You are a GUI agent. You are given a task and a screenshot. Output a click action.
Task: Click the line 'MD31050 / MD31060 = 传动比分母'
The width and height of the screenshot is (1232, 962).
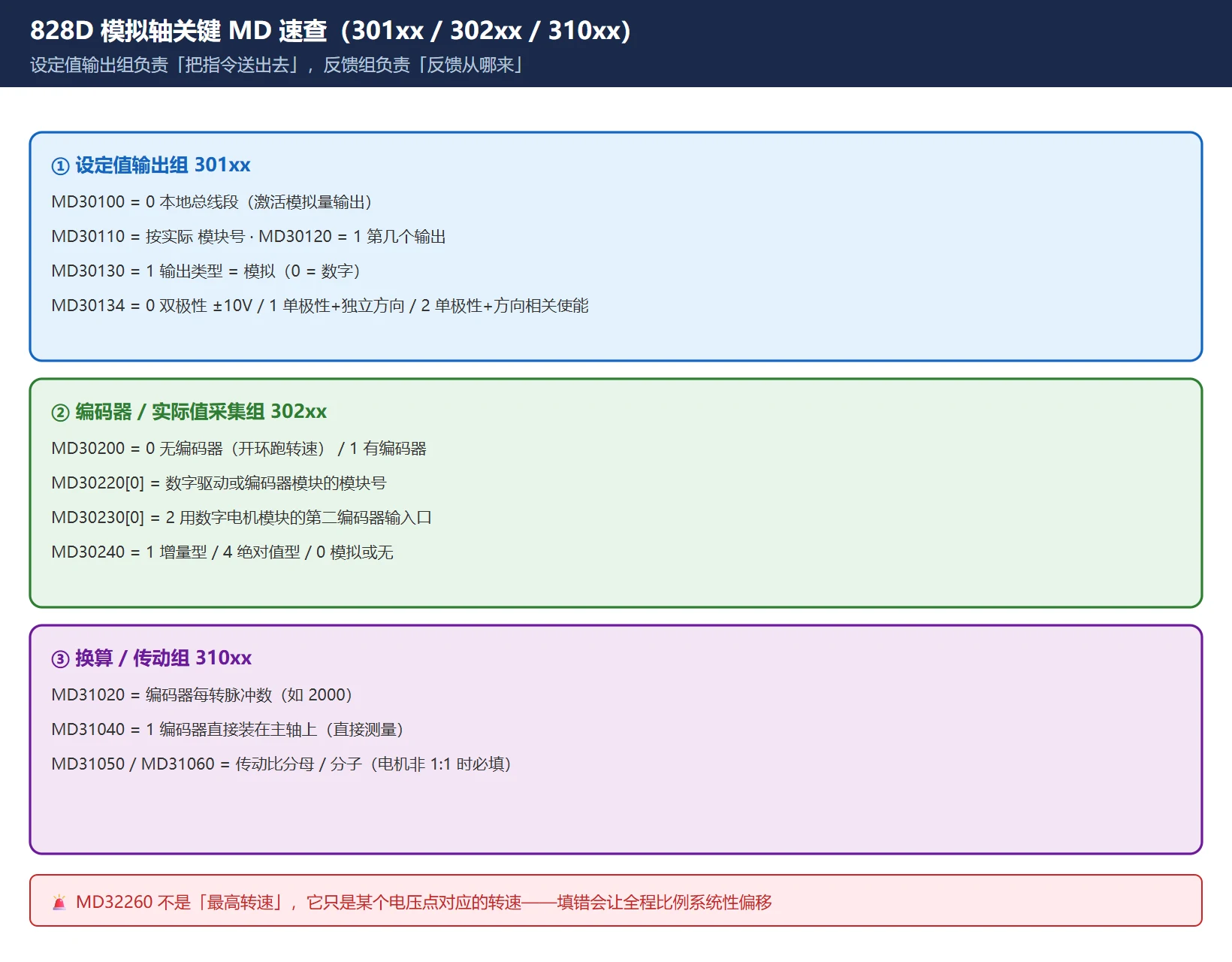pos(282,764)
